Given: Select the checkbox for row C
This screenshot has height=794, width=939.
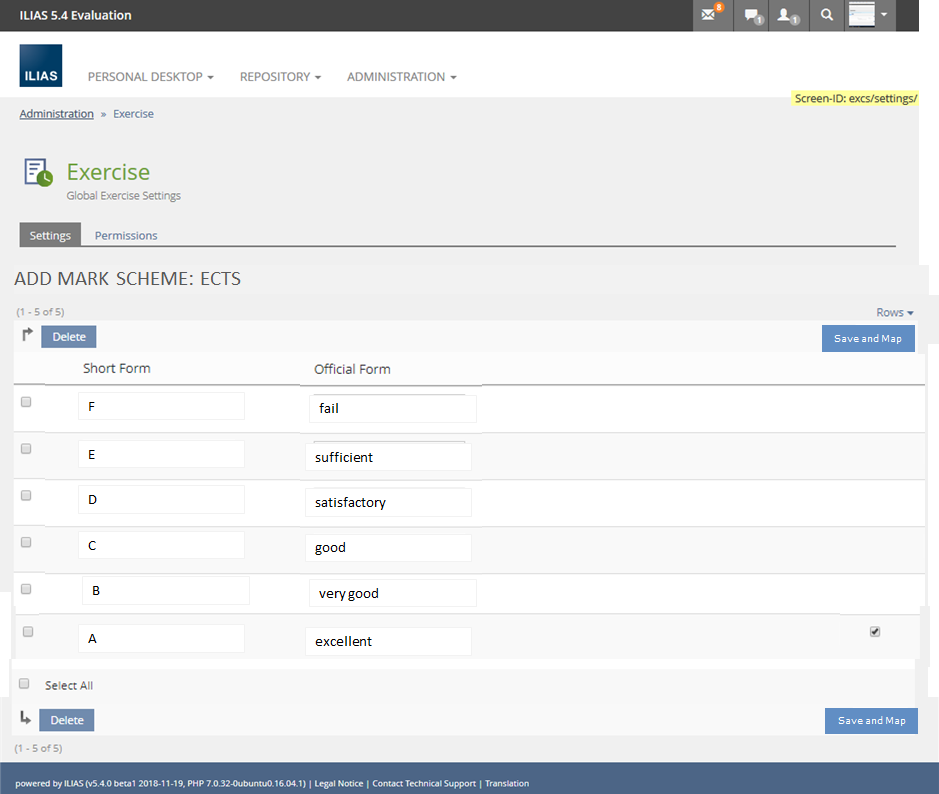Looking at the screenshot, I should click(x=27, y=542).
